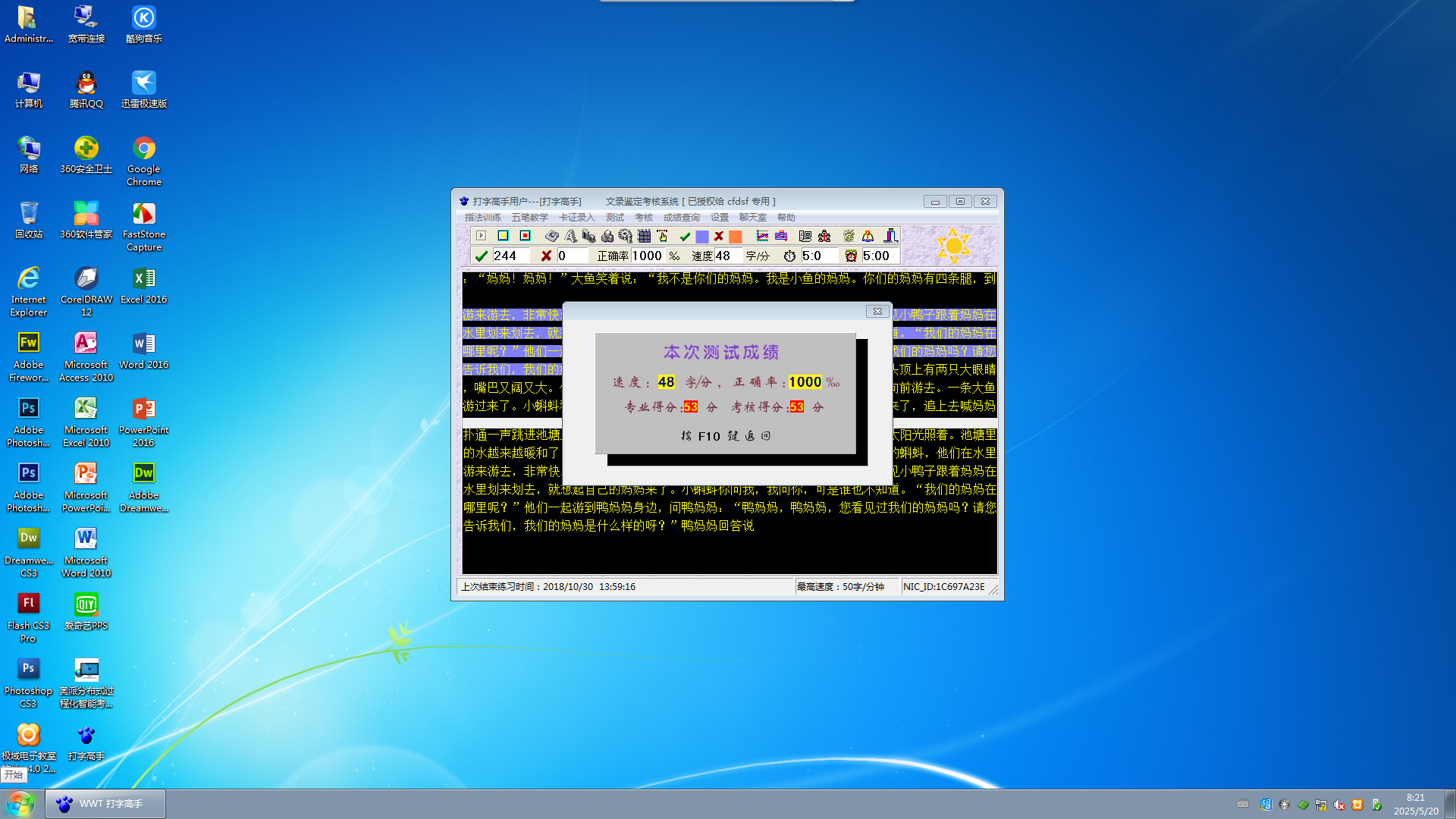This screenshot has width=1456, height=819.
Task: Click the blue grid table toolbar icon
Action: click(x=644, y=236)
